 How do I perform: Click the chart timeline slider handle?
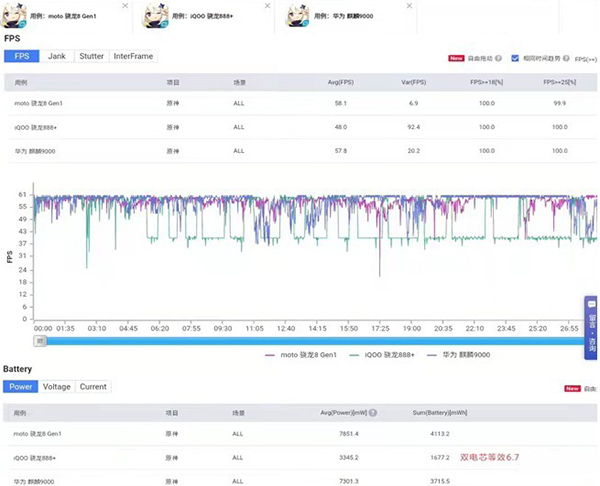tap(40, 340)
